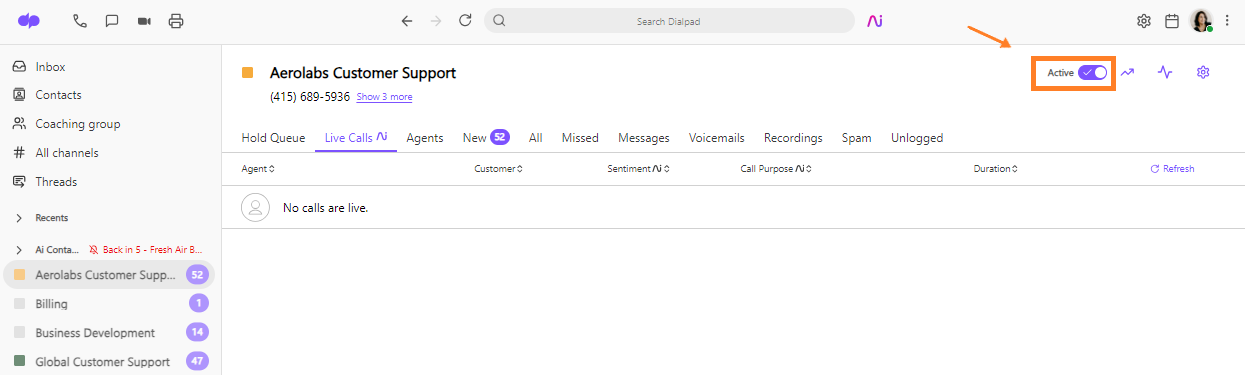The width and height of the screenshot is (1246, 375).
Task: Click the Contacts address book icon
Action: (x=19, y=95)
